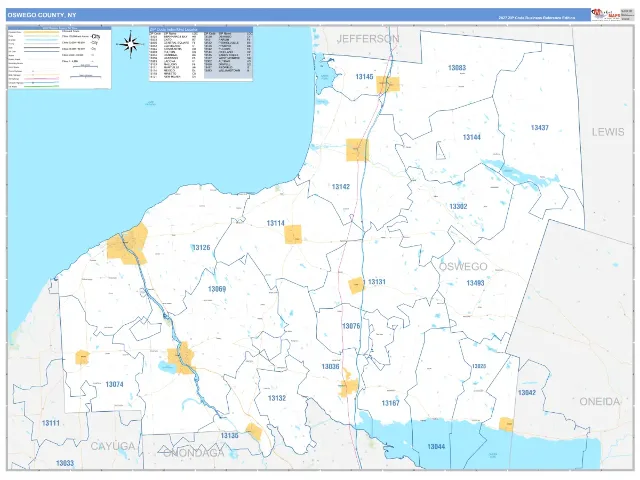Click ZIP code label 13131
Image resolution: width=640 pixels, height=480 pixels.
(377, 282)
